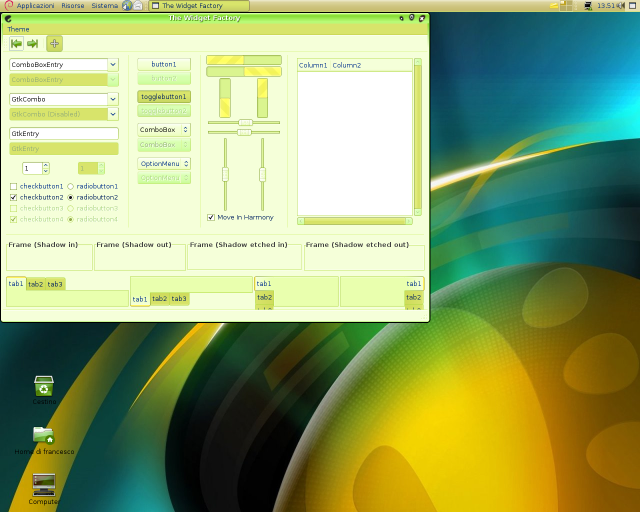The image size is (640, 512).
Task: Select tab2 in left-side vertical notebook
Action: [264, 297]
